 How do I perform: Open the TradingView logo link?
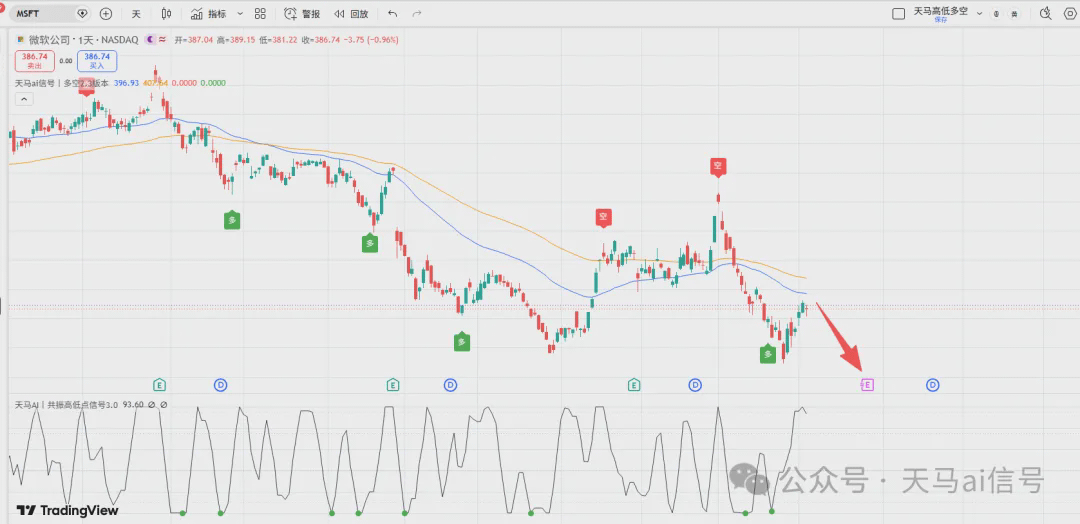[x=68, y=510]
